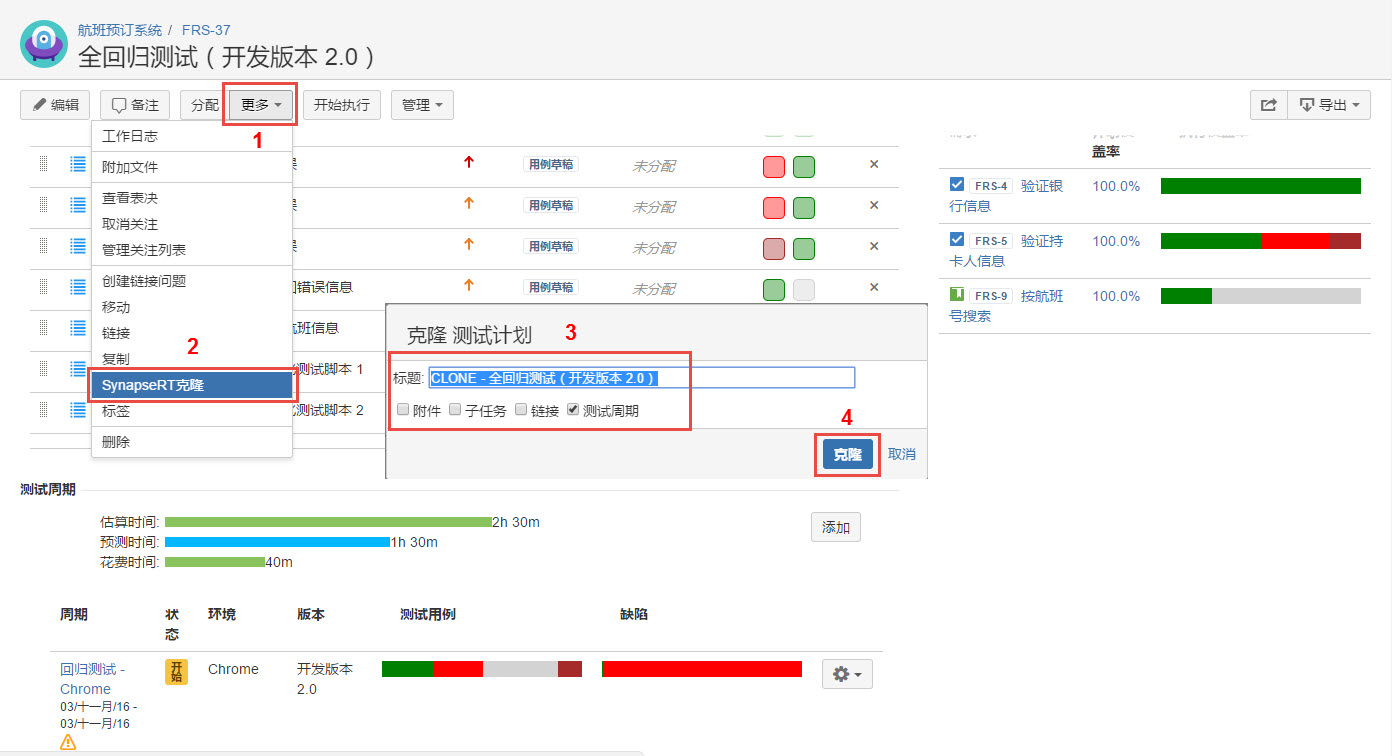Click the blue checkbox issue icon for FRS-4
This screenshot has width=1392, height=756.
pyautogui.click(x=957, y=185)
